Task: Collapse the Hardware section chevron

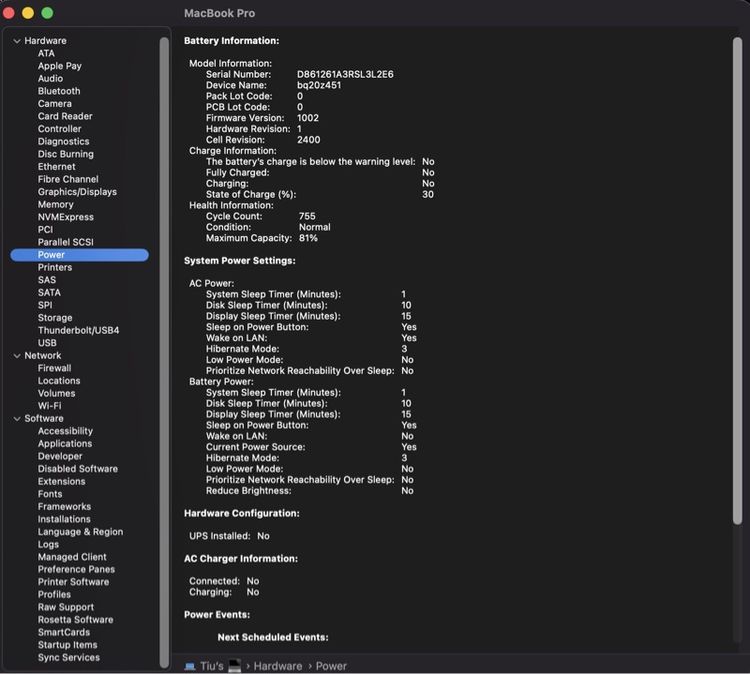Action: click(17, 41)
